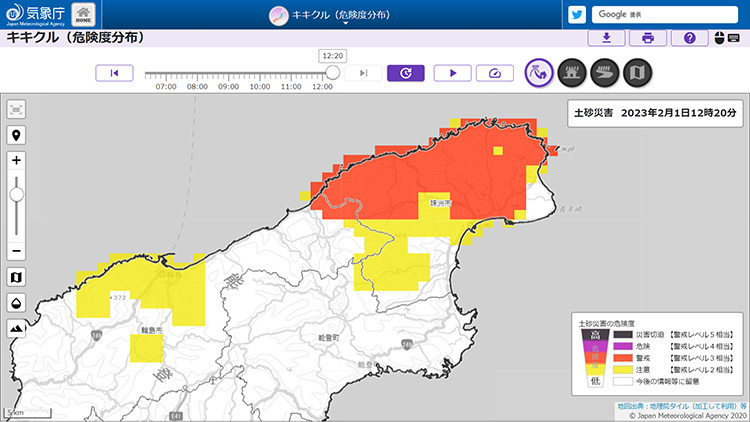Toggle the opacity droplet button

(x=17, y=302)
